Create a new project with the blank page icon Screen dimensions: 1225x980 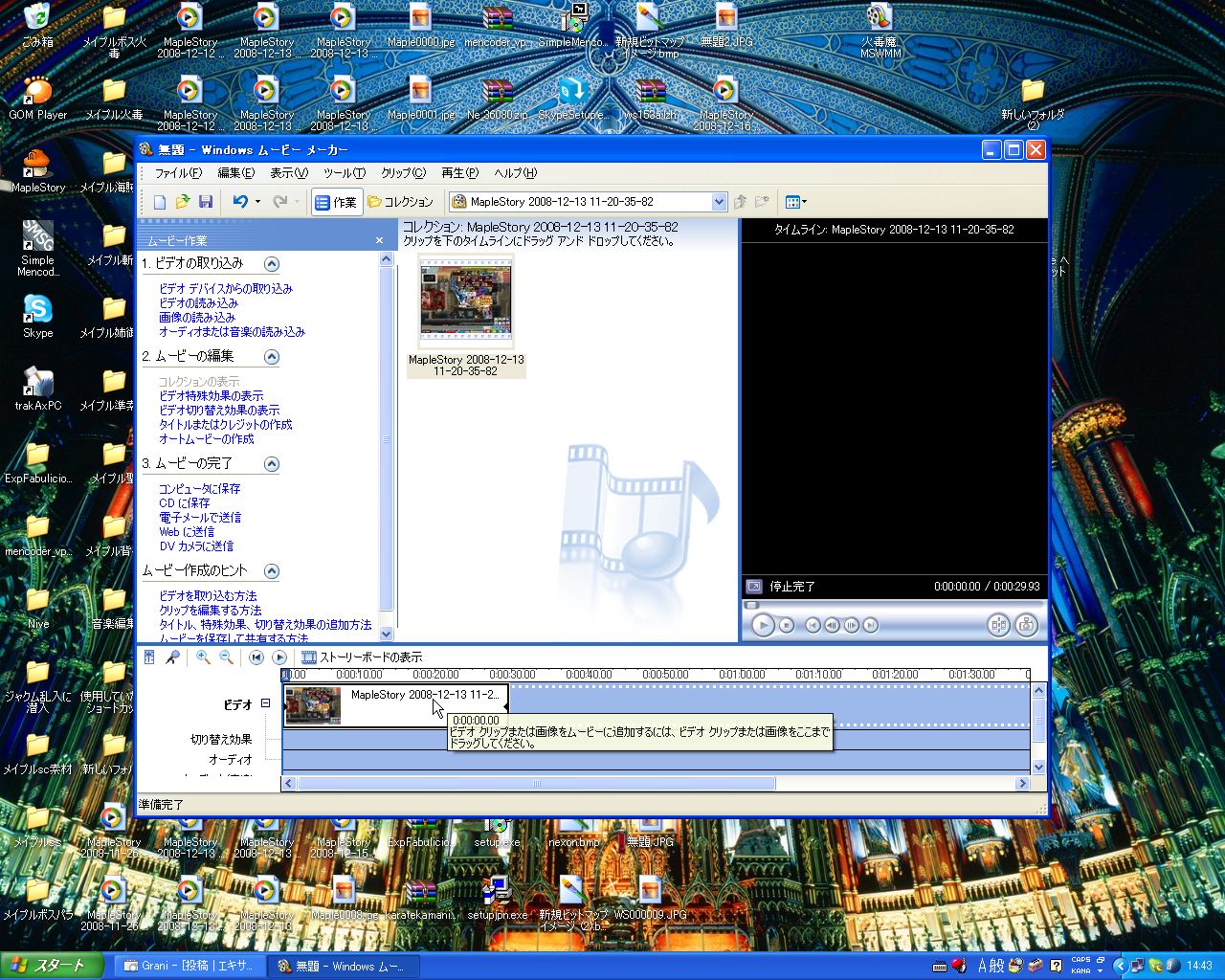(x=160, y=202)
